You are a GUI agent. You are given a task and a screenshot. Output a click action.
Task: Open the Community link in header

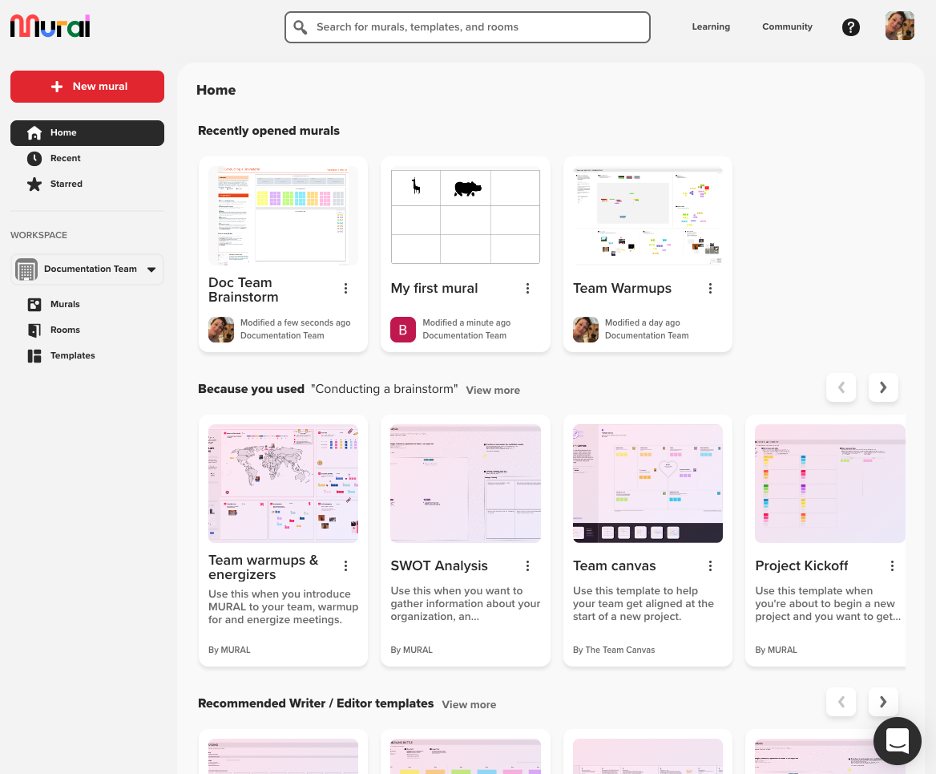tap(787, 27)
